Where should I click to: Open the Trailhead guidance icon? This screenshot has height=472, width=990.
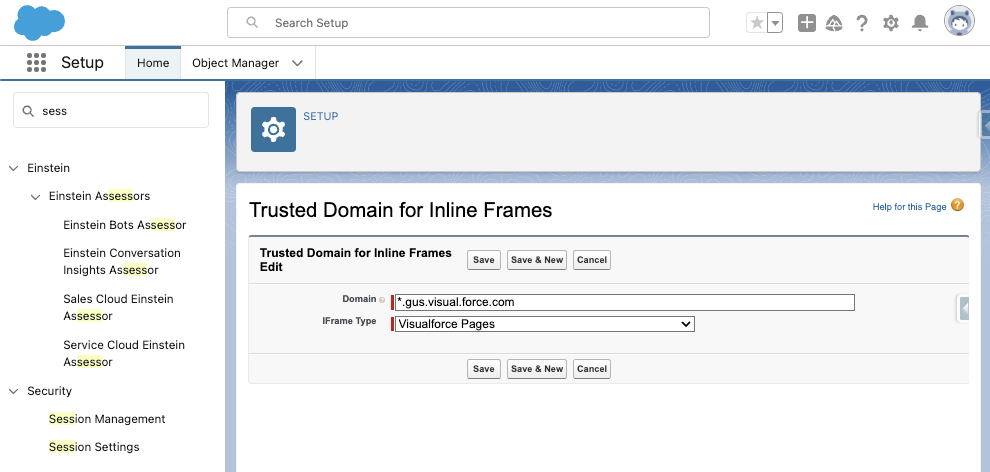(x=834, y=23)
